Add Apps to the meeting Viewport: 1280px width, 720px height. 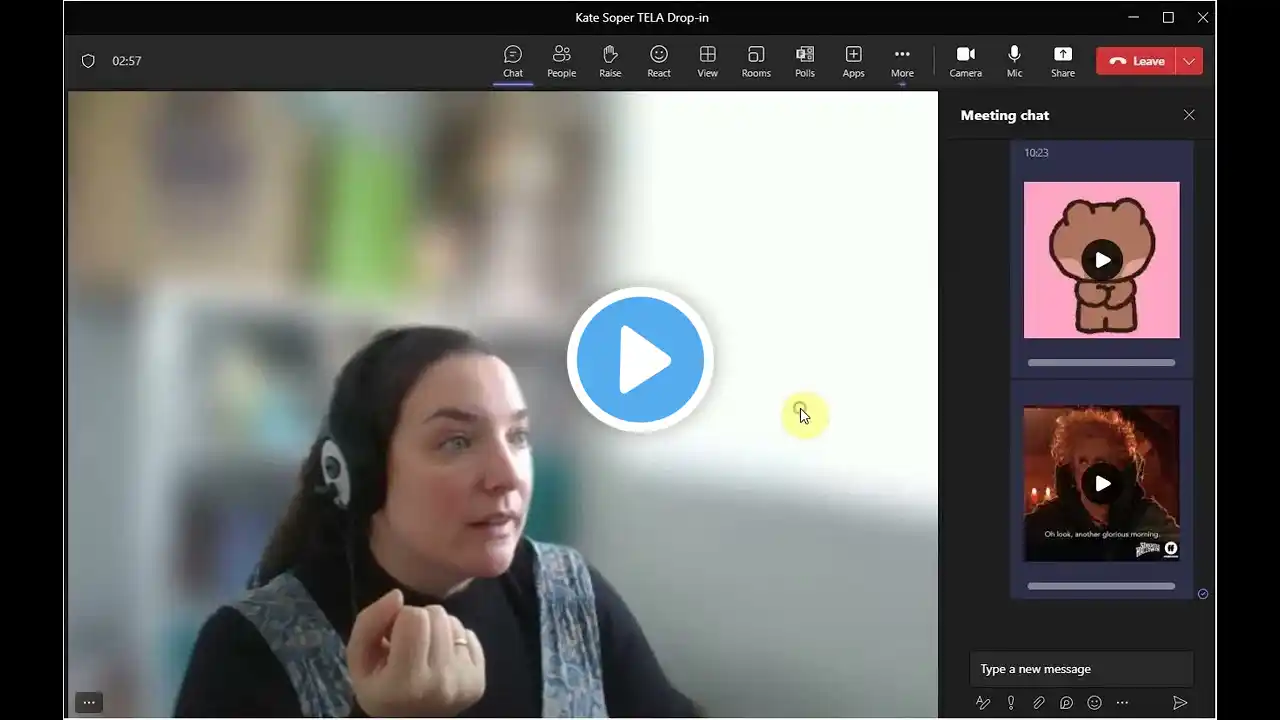853,61
